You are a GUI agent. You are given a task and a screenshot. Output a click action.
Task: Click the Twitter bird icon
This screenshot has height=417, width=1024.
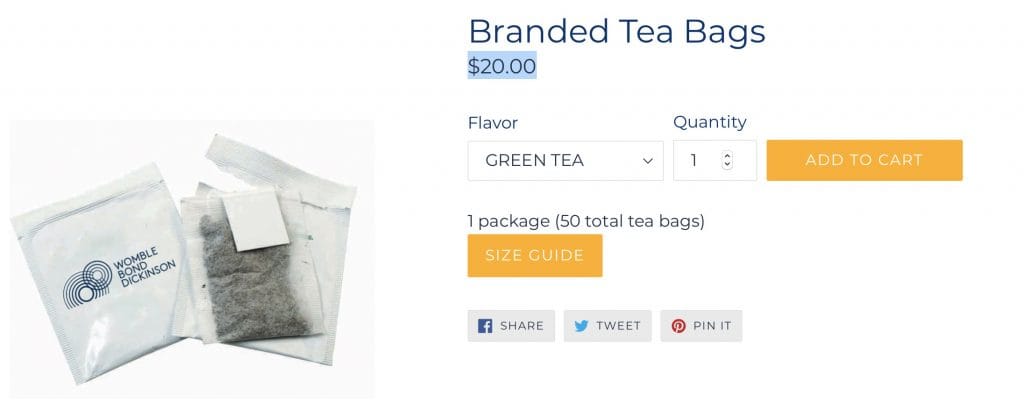581,326
